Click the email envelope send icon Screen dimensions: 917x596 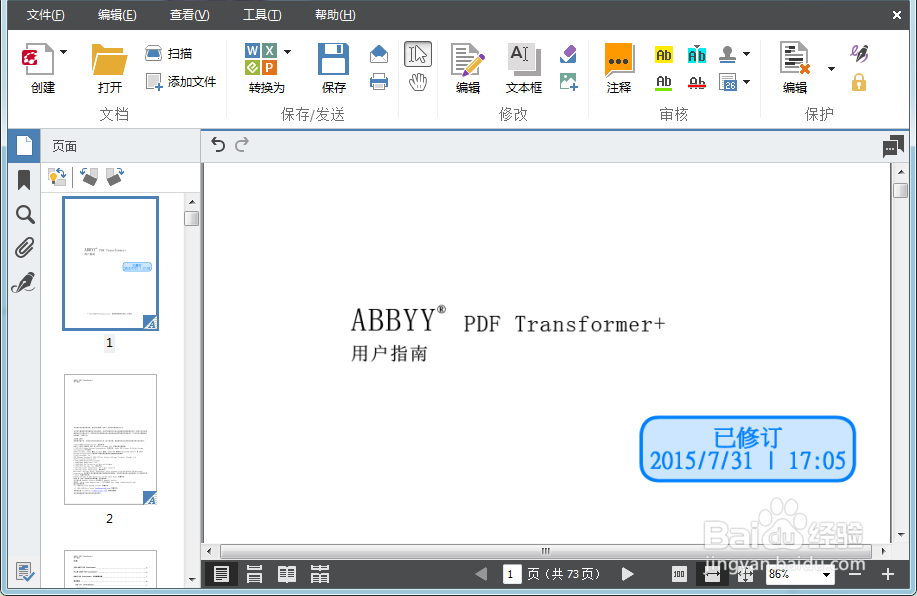click(x=379, y=54)
